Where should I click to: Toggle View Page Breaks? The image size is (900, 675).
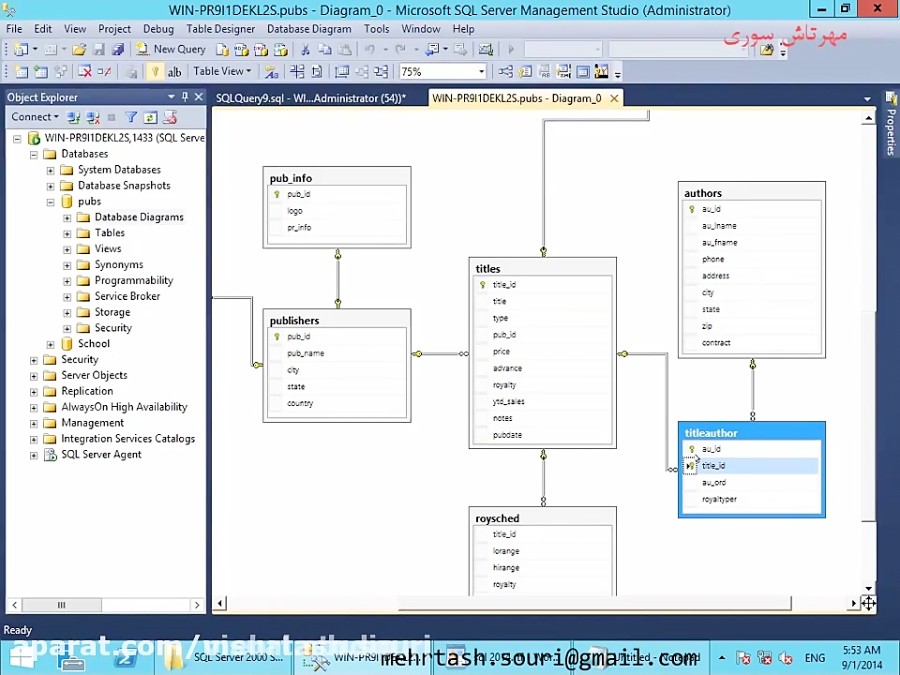pos(297,72)
